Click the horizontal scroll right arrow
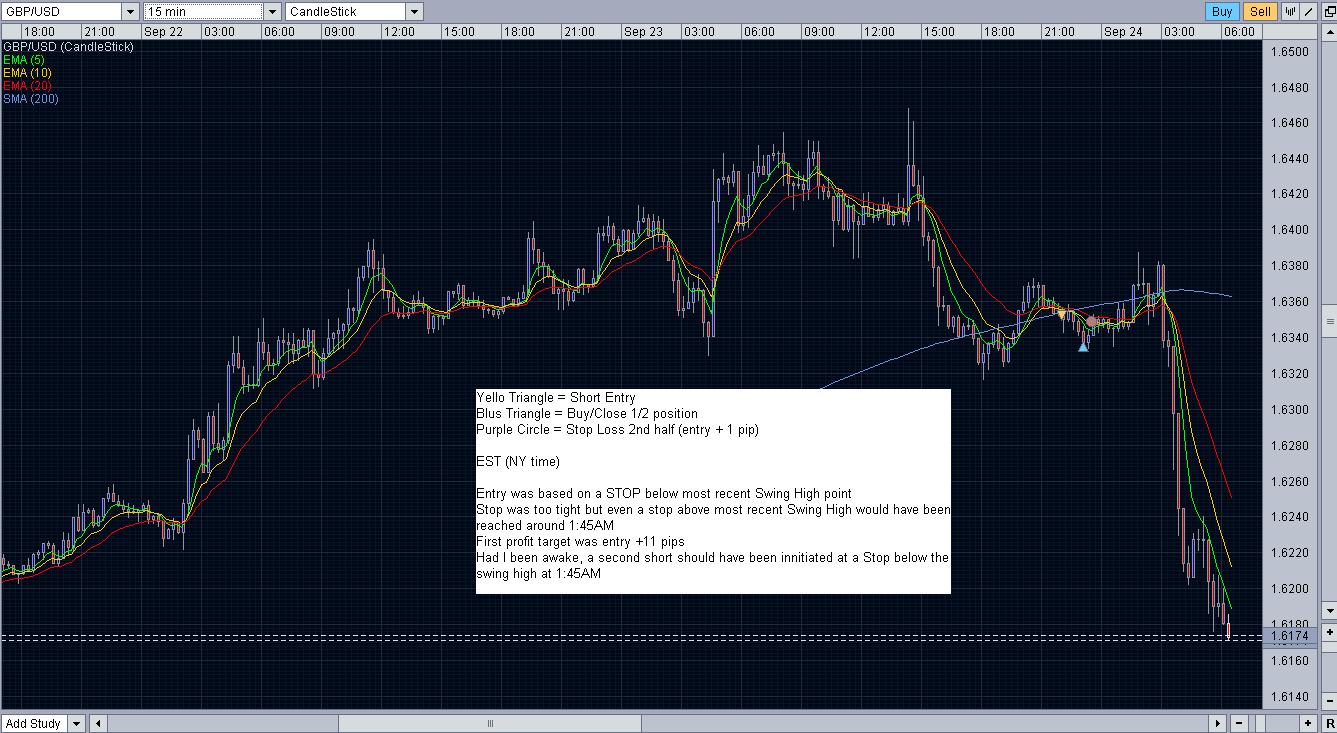 (1217, 723)
